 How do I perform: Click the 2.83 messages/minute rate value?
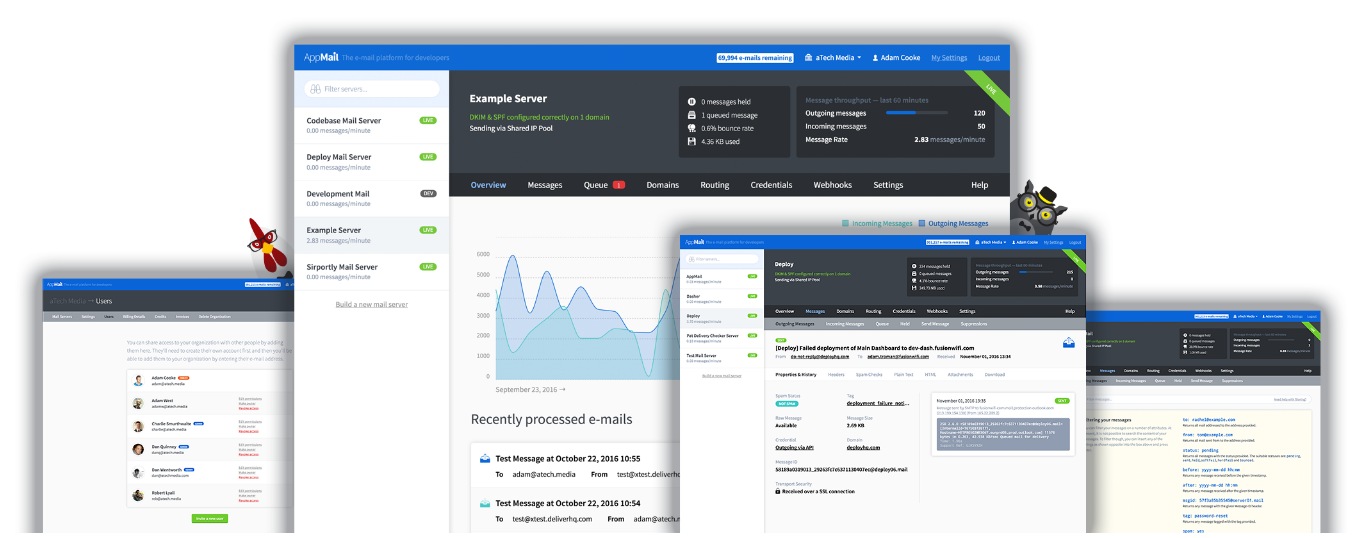click(949, 140)
